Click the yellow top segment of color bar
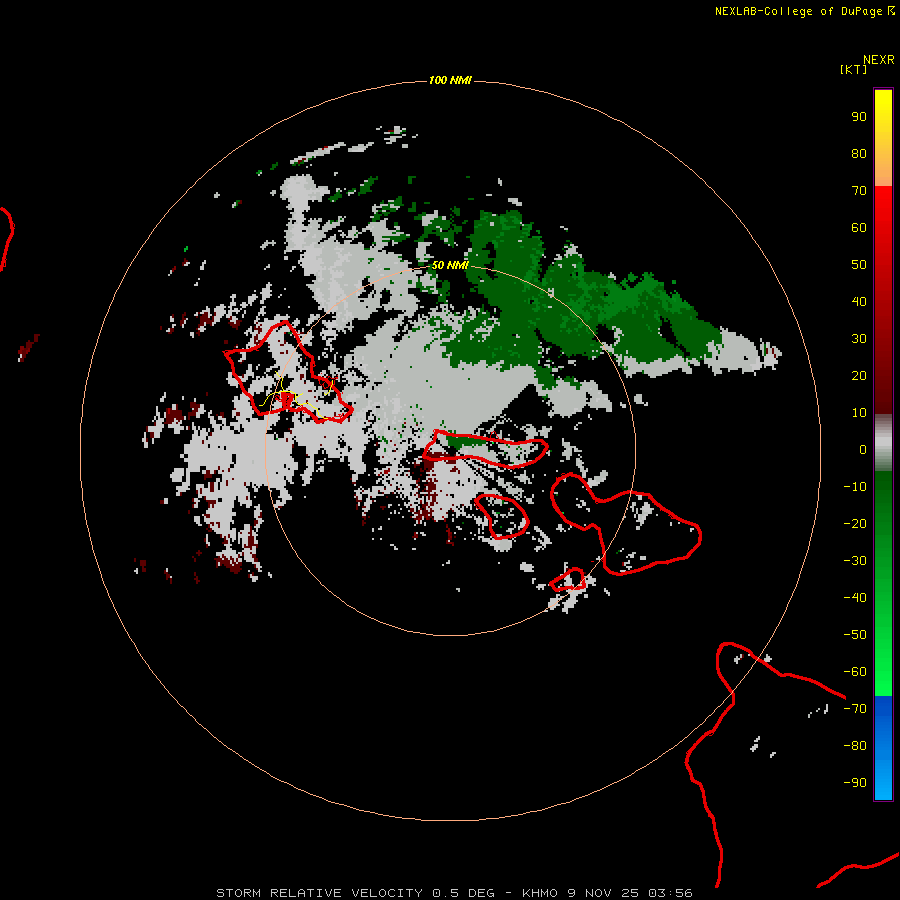900x900 pixels. [883, 137]
